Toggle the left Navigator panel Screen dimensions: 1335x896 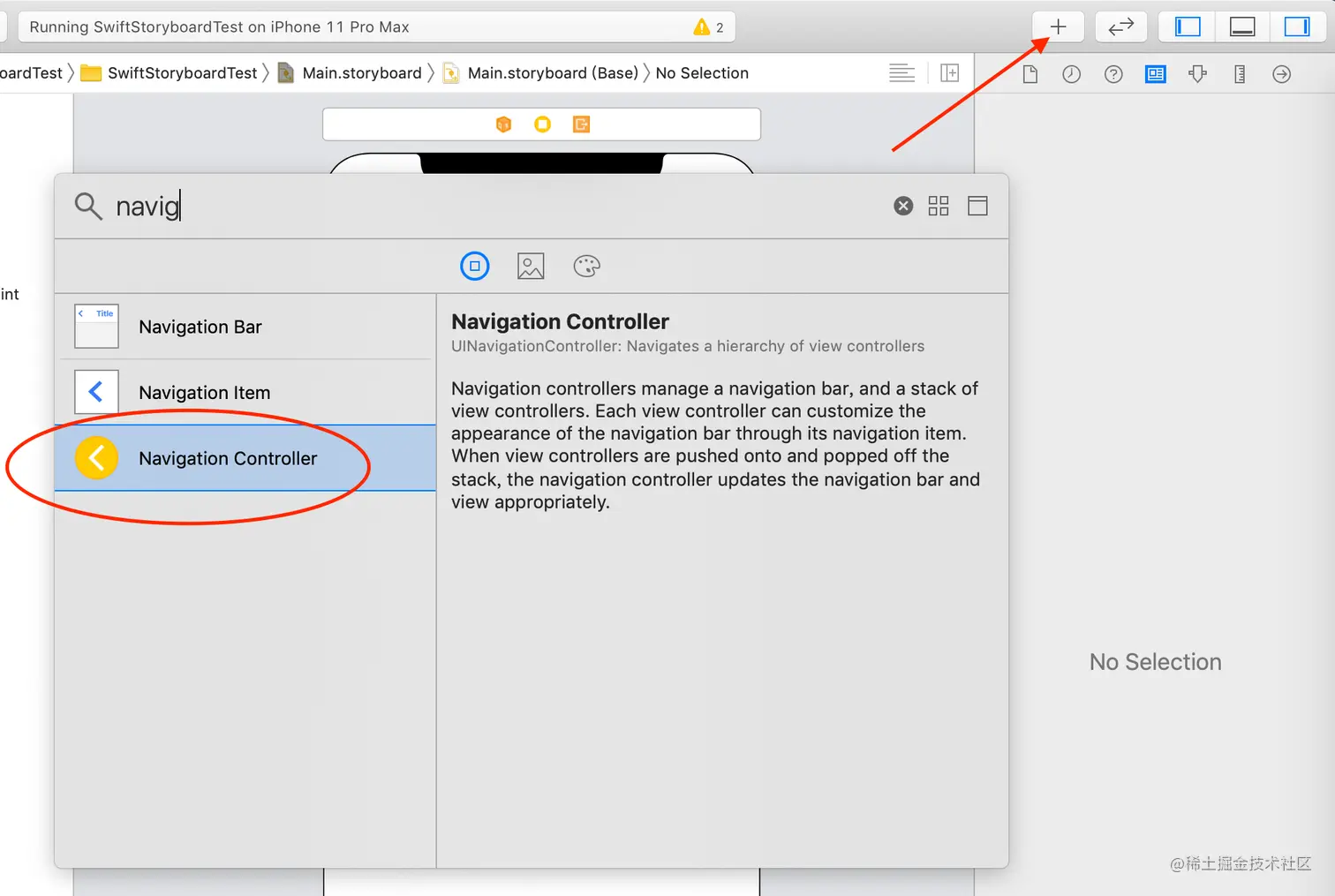[x=1188, y=26]
